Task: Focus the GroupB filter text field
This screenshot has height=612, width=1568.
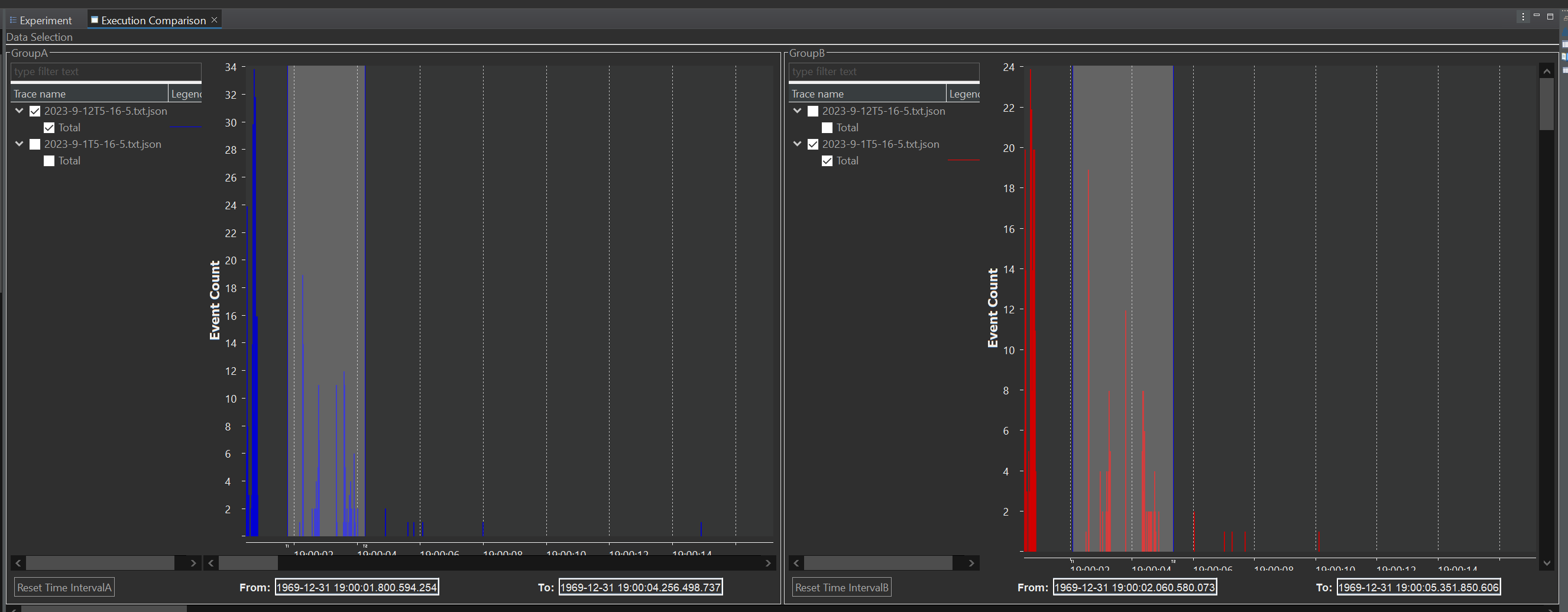Action: pos(884,71)
